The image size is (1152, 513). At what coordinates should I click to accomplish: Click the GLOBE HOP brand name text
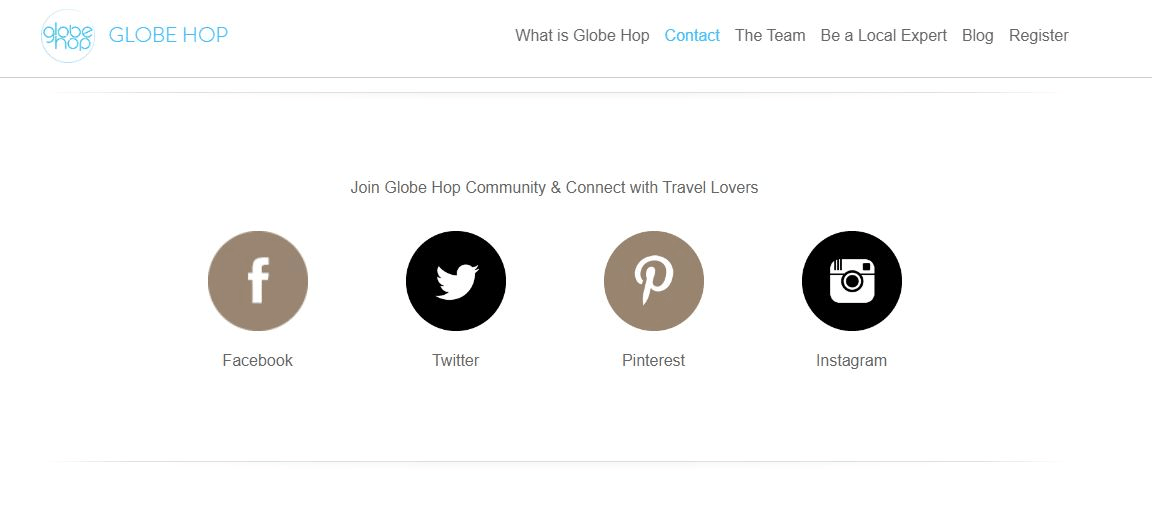pyautogui.click(x=168, y=35)
